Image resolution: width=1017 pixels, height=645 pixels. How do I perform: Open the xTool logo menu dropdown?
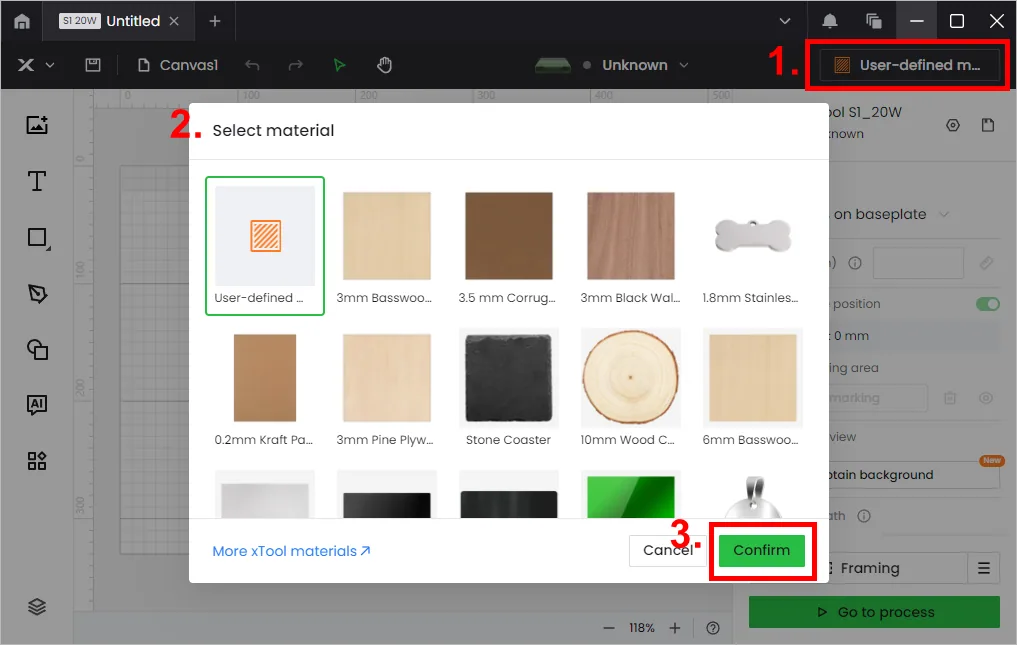(x=36, y=65)
